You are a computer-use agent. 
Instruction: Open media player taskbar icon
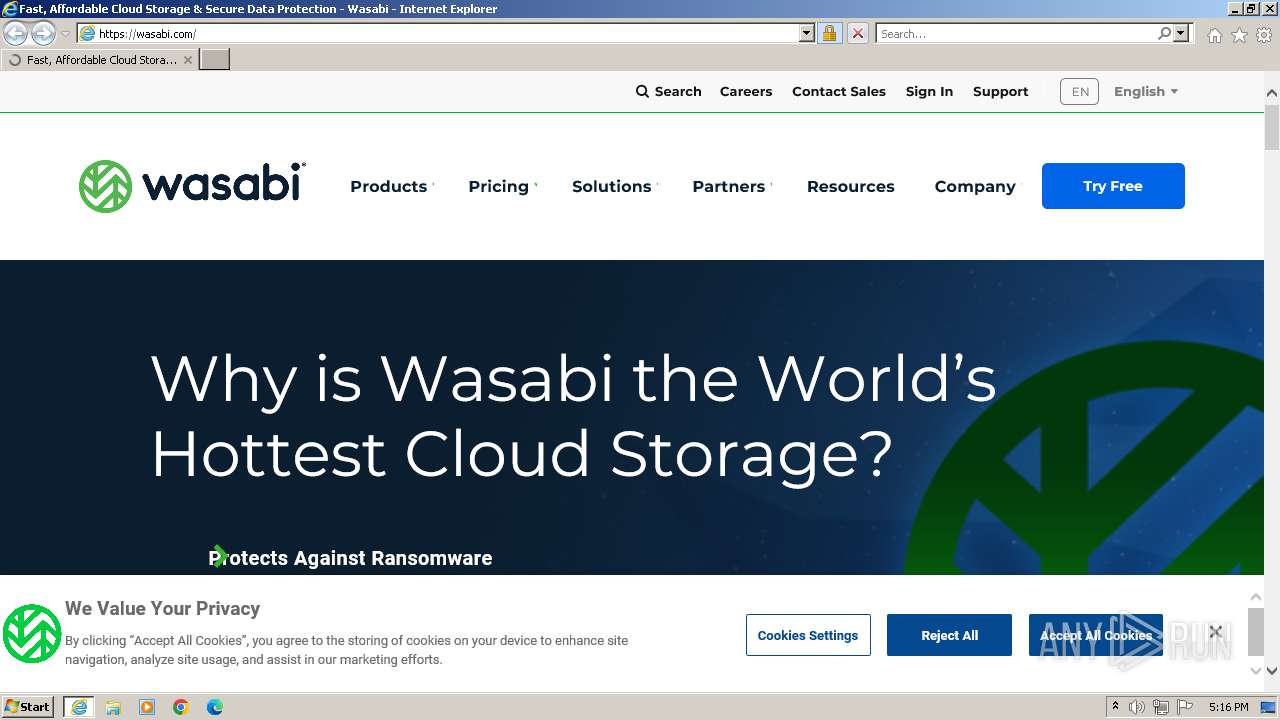point(147,707)
